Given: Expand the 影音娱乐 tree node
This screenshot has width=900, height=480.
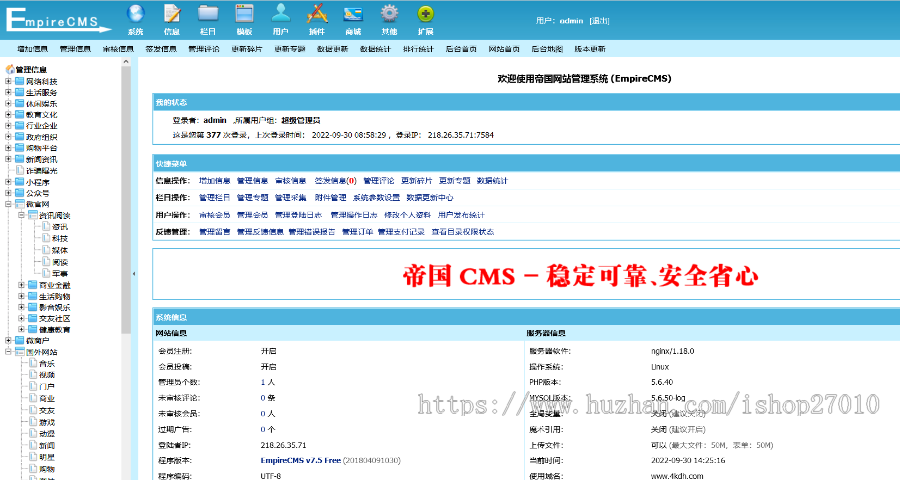Looking at the screenshot, I should point(21,307).
